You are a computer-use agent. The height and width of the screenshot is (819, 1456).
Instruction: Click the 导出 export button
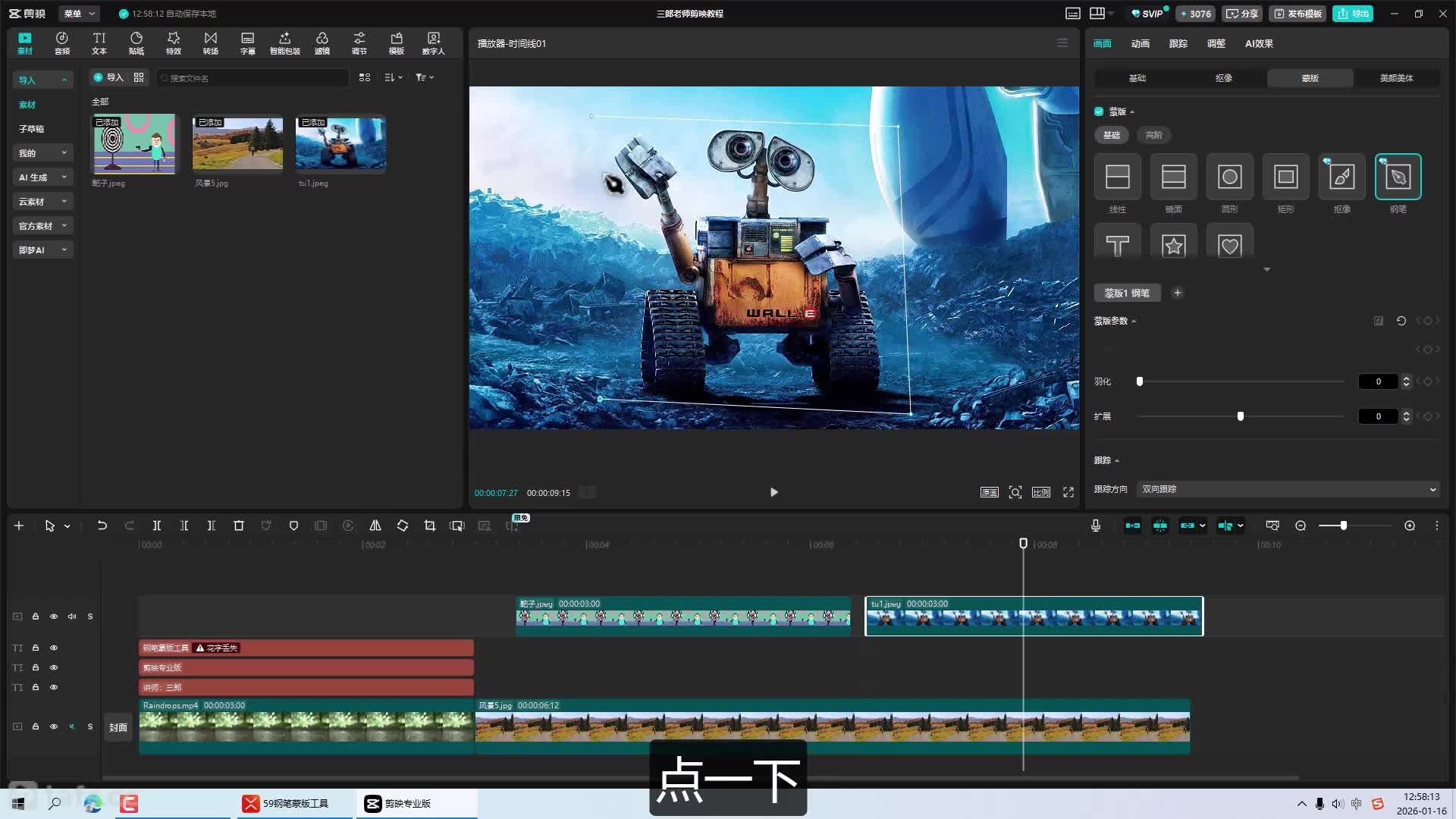click(x=1353, y=14)
